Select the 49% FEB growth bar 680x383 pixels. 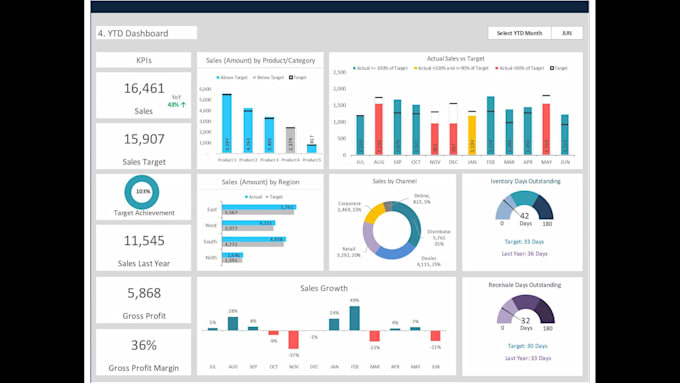[x=354, y=318]
